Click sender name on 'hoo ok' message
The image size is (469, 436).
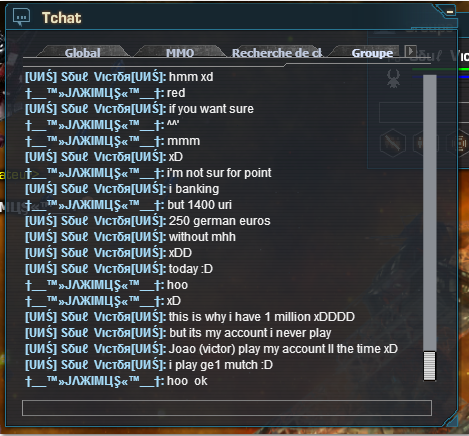[95, 381]
